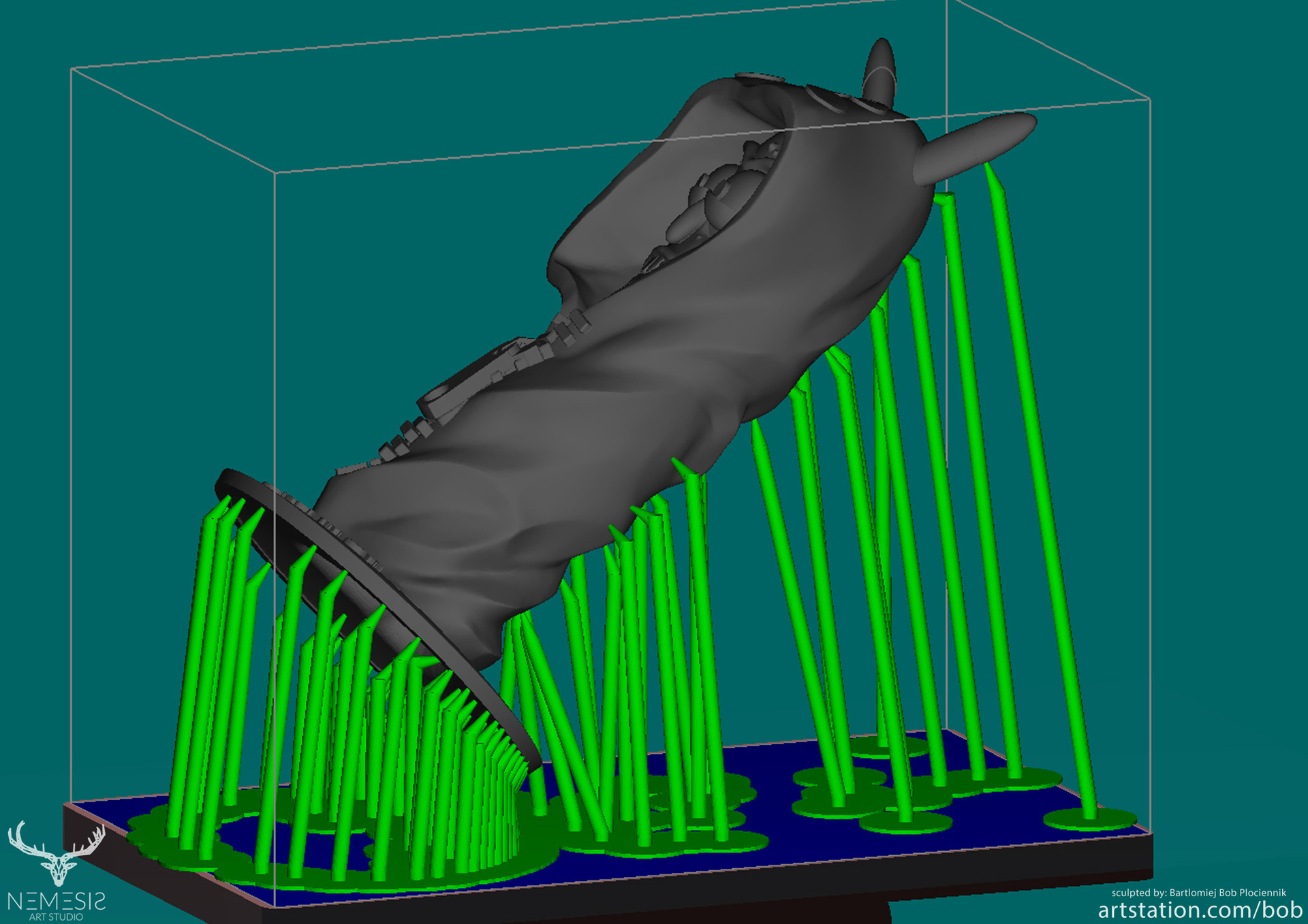This screenshot has height=924, width=1308.
Task: Click the 'sculpted by: Bartlomiej Bob Plociennik' credit
Action: (1199, 893)
